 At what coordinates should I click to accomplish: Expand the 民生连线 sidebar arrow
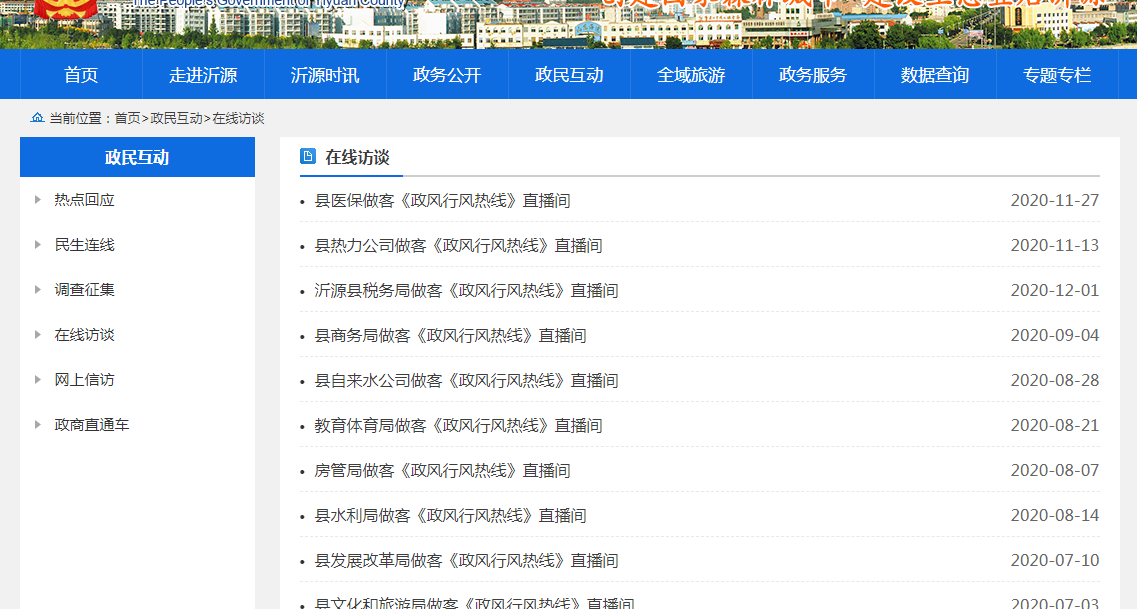38,245
